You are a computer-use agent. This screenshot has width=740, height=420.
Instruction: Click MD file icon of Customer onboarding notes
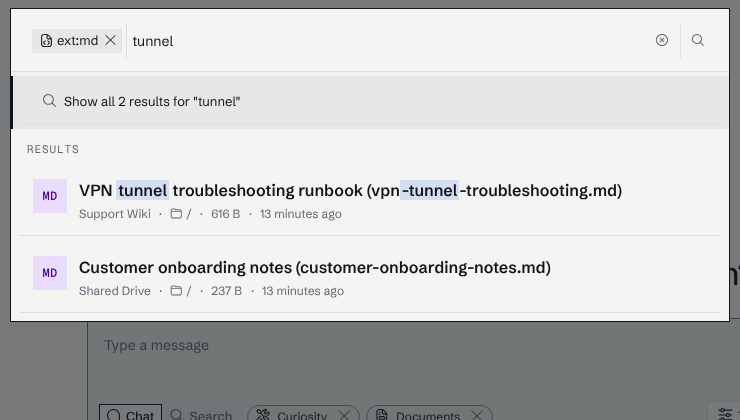click(x=50, y=273)
